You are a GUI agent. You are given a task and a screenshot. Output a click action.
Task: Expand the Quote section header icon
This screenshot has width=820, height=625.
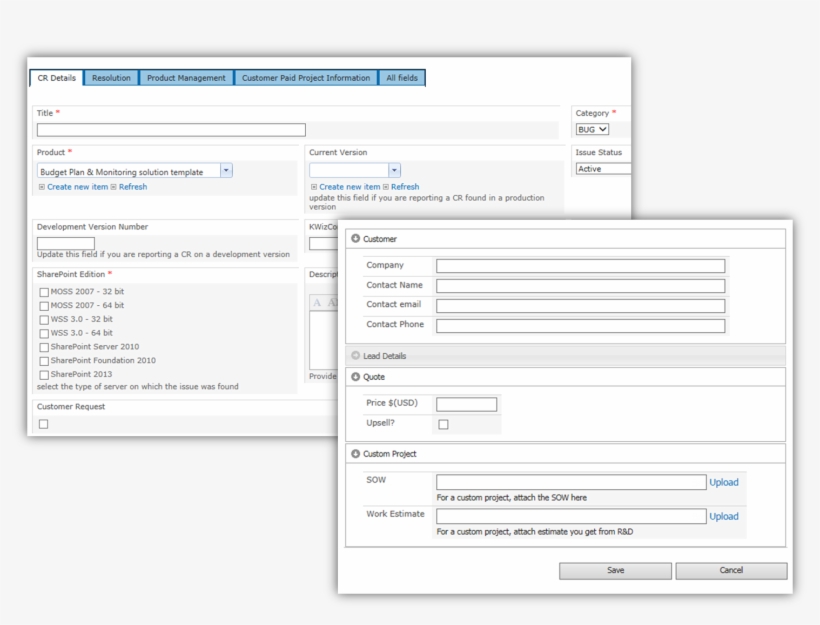[353, 377]
